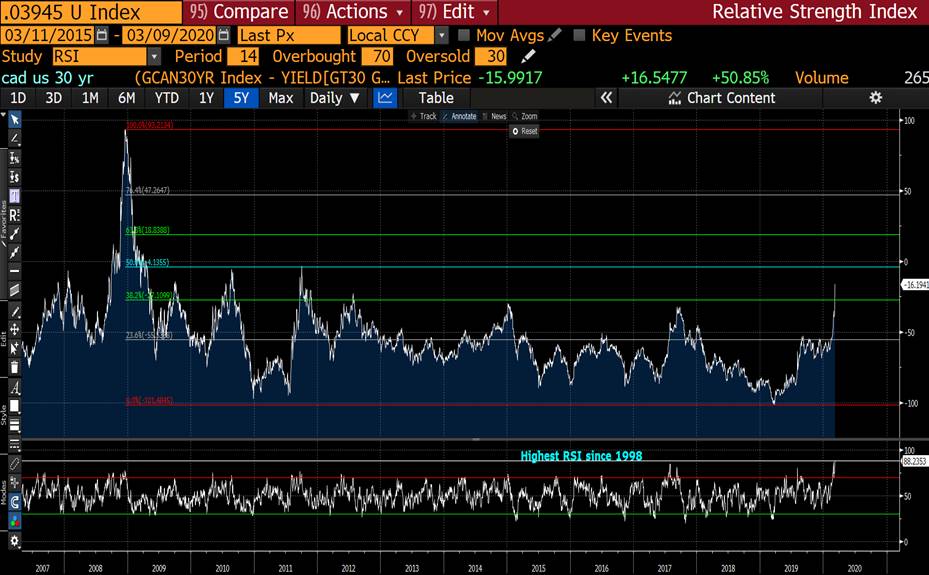The height and width of the screenshot is (575, 929).
Task: Click the Period 14 input field
Action: click(243, 56)
